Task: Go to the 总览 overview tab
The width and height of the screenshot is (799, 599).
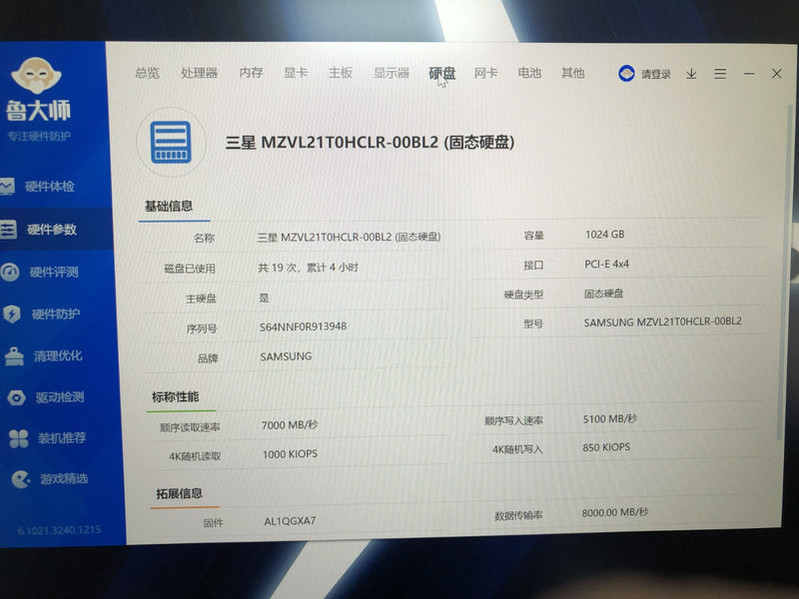Action: (147, 73)
